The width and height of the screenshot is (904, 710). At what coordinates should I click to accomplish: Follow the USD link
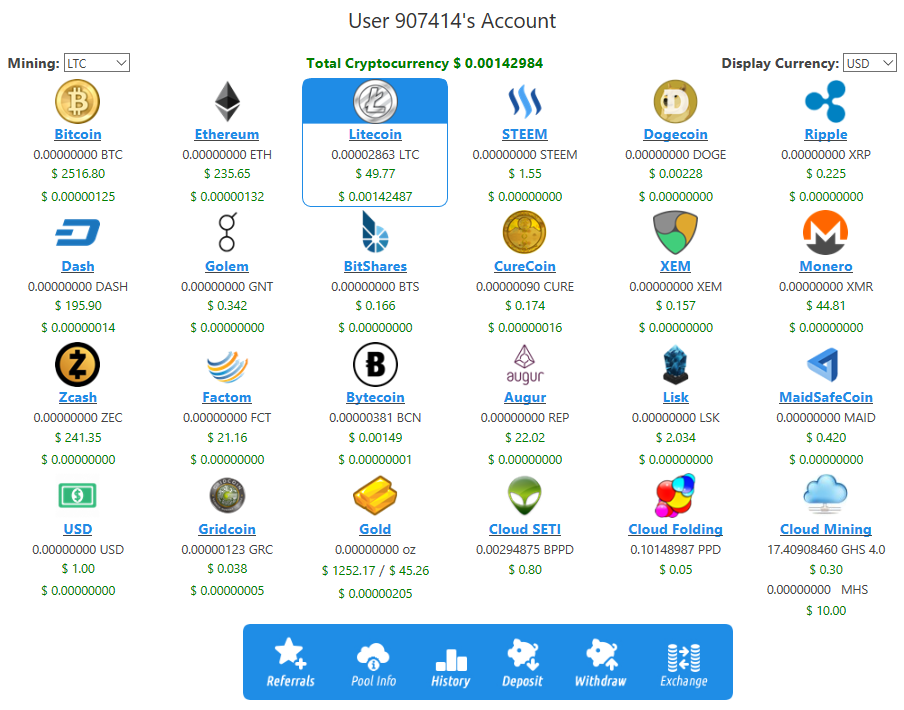tap(78, 529)
